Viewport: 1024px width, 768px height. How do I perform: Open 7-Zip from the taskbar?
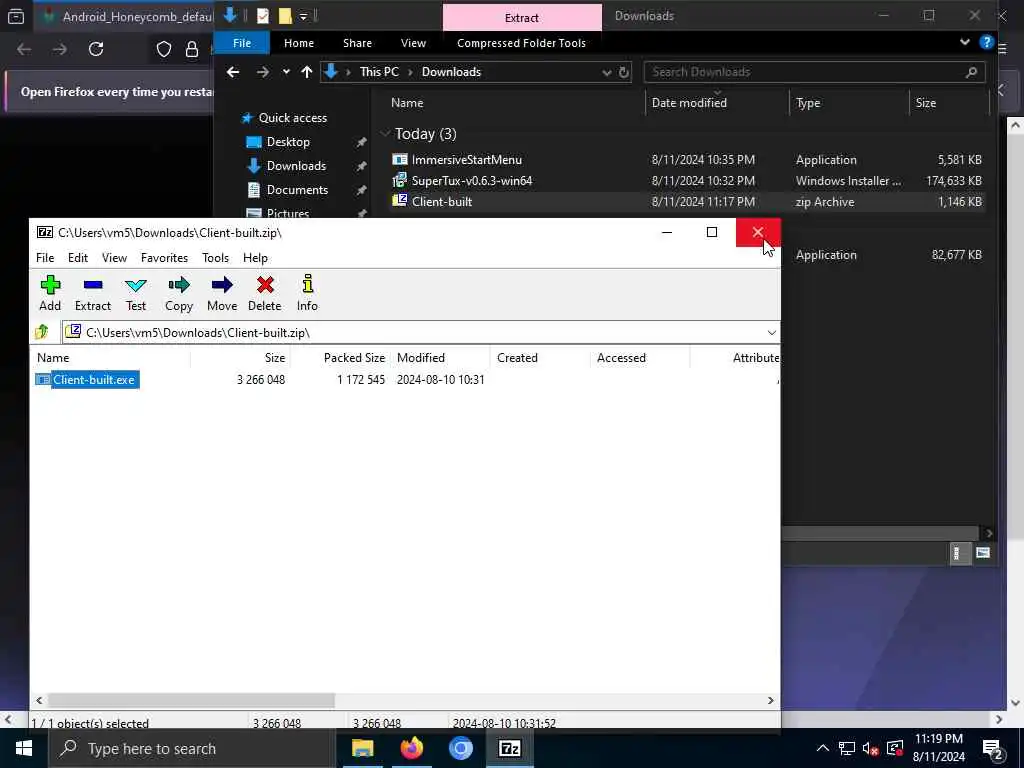(509, 748)
